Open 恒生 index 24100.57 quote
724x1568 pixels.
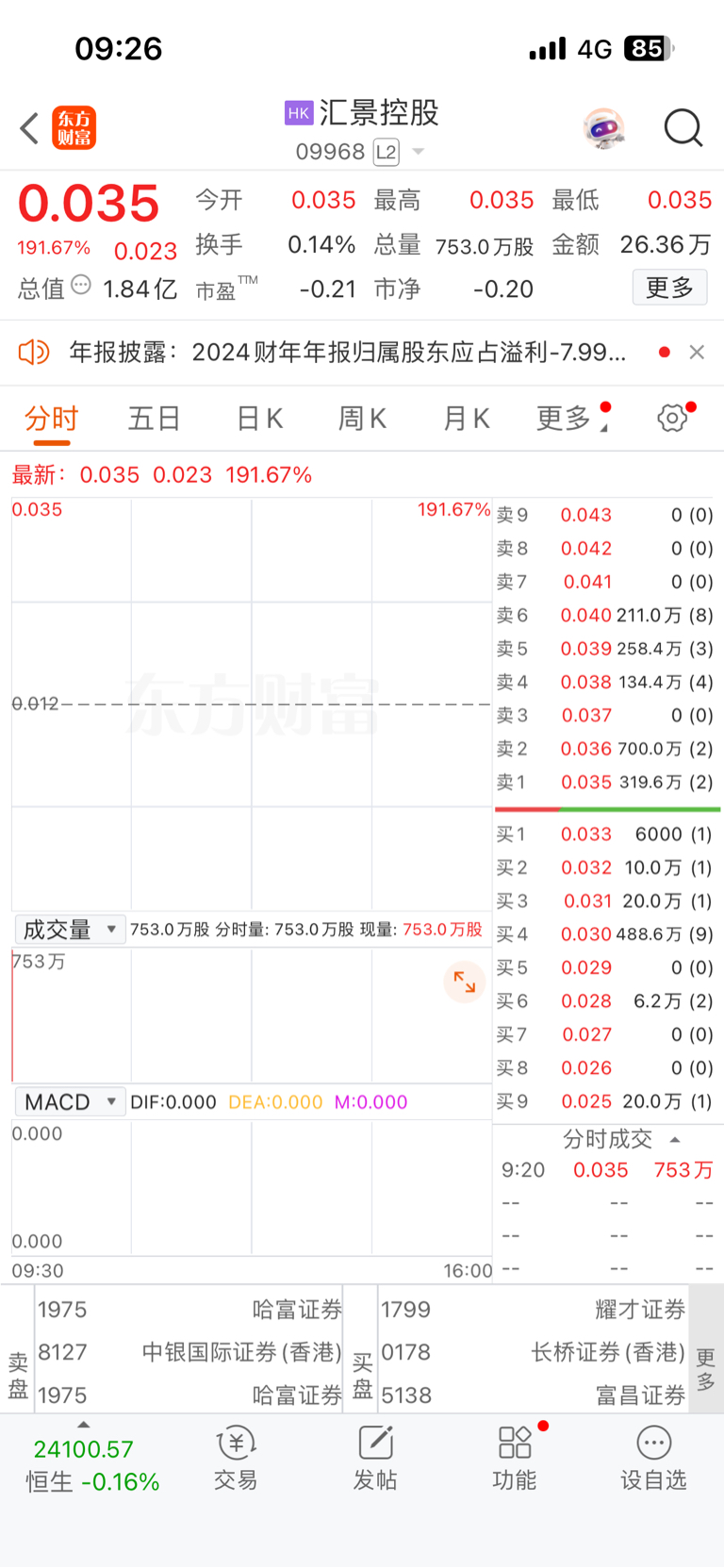pos(92,1465)
